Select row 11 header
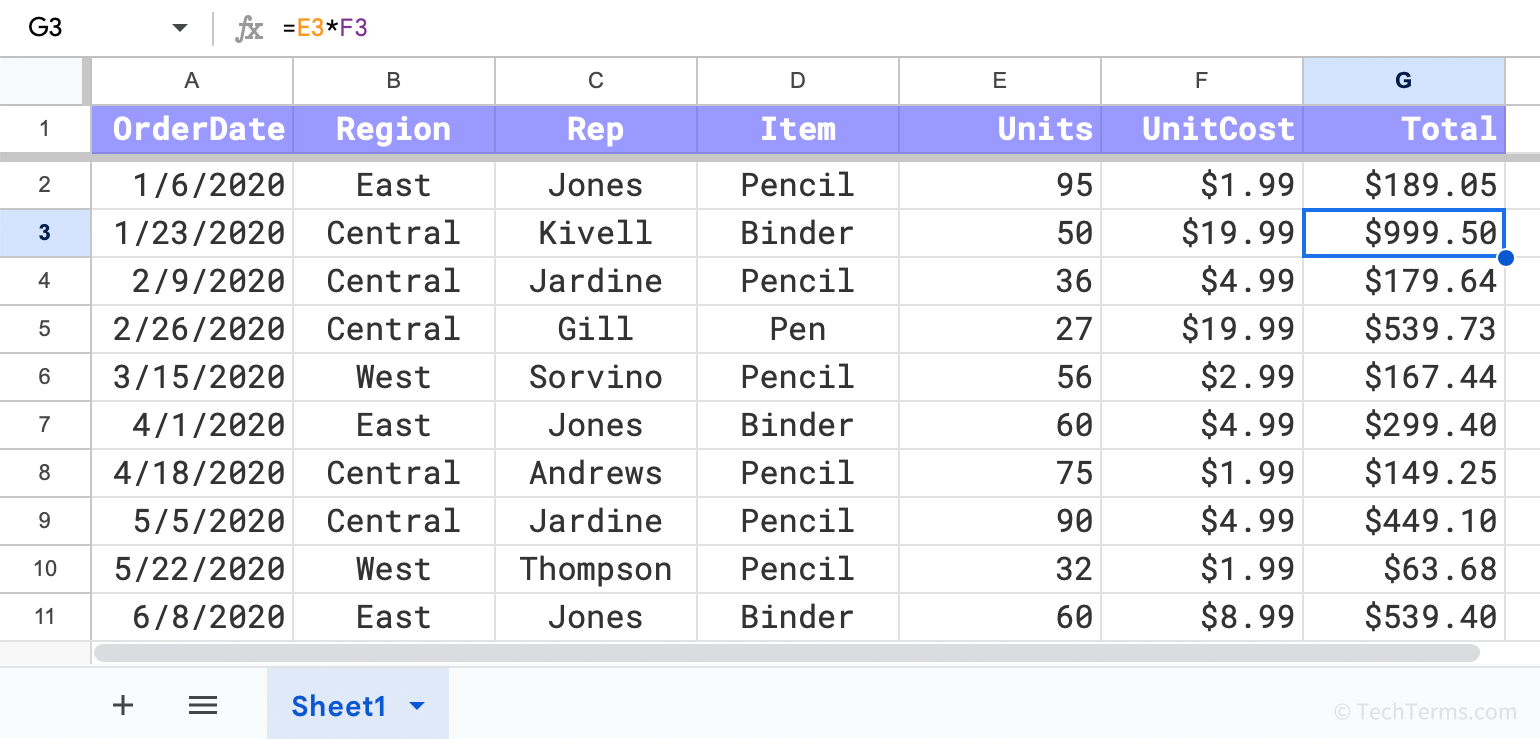The height and width of the screenshot is (739, 1540). [44, 617]
